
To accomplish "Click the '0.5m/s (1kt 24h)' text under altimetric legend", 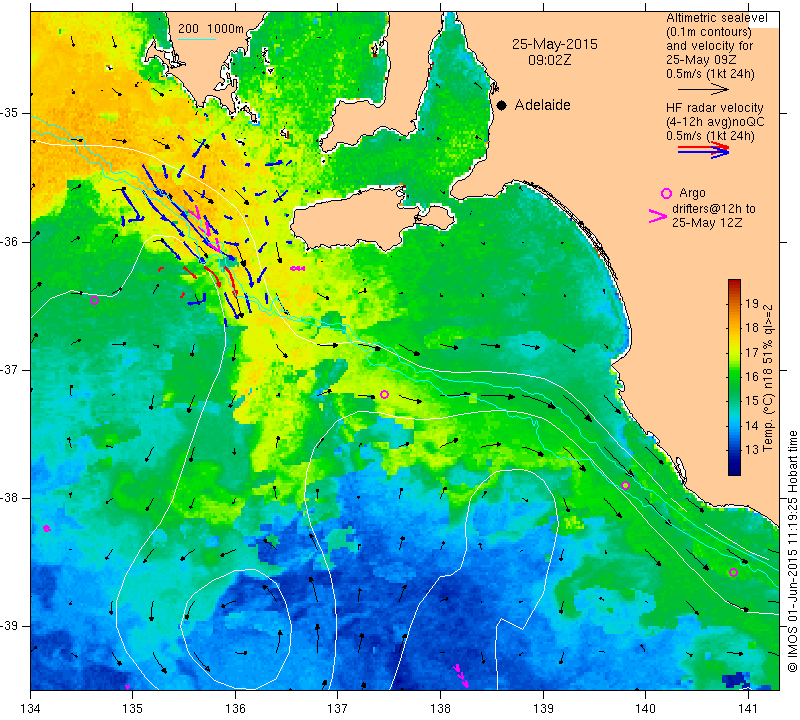I will pyautogui.click(x=710, y=74).
